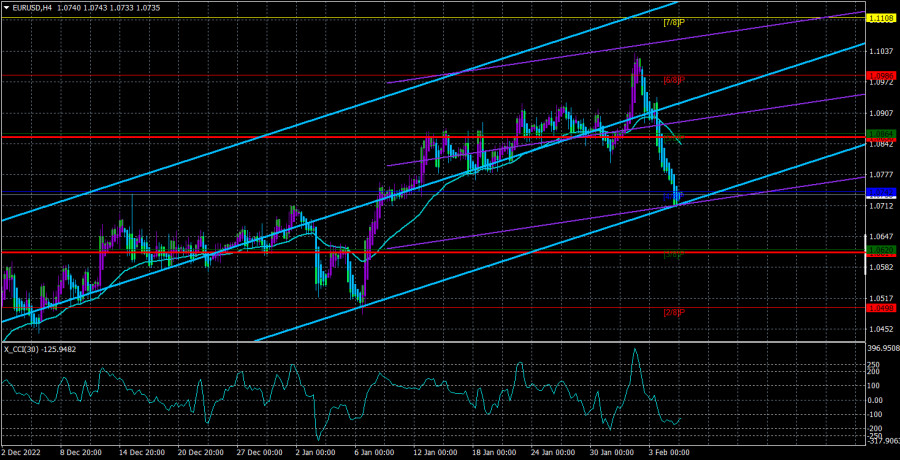The height and width of the screenshot is (460, 900).
Task: Click the 1.0452 price scale value
Action: [882, 330]
